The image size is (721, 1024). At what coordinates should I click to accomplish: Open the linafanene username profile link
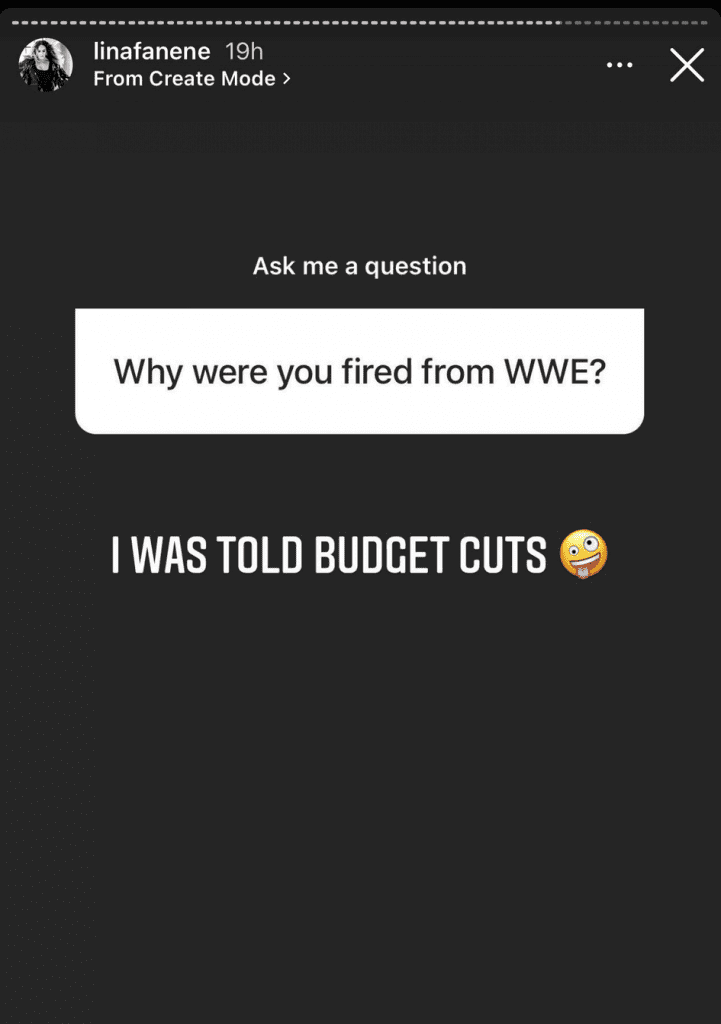152,51
